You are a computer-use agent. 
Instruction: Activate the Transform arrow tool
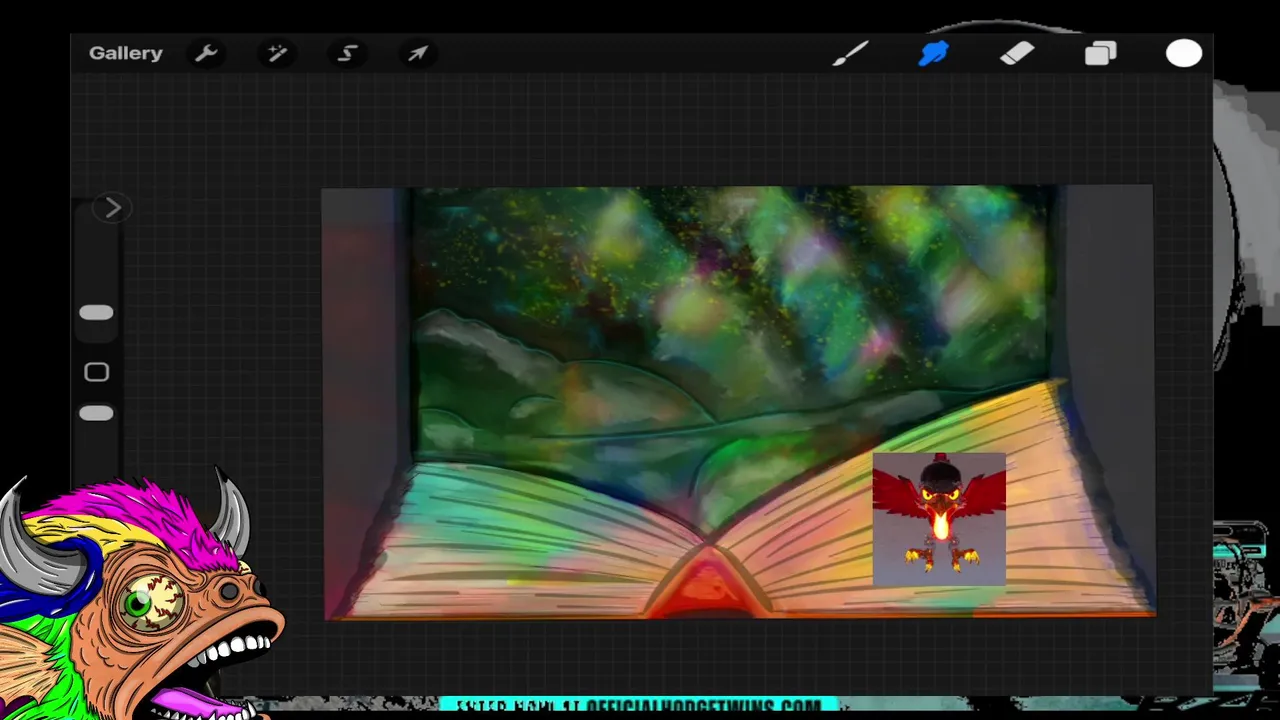click(417, 53)
